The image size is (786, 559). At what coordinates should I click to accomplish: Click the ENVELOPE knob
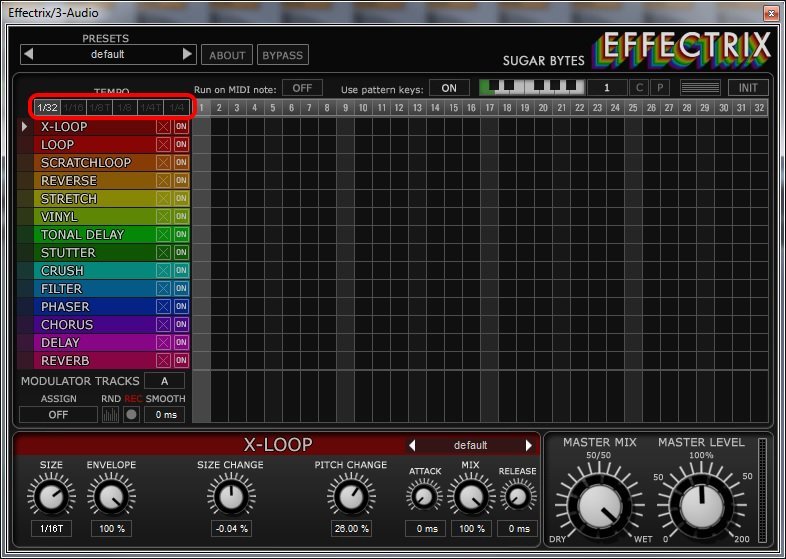click(x=111, y=496)
